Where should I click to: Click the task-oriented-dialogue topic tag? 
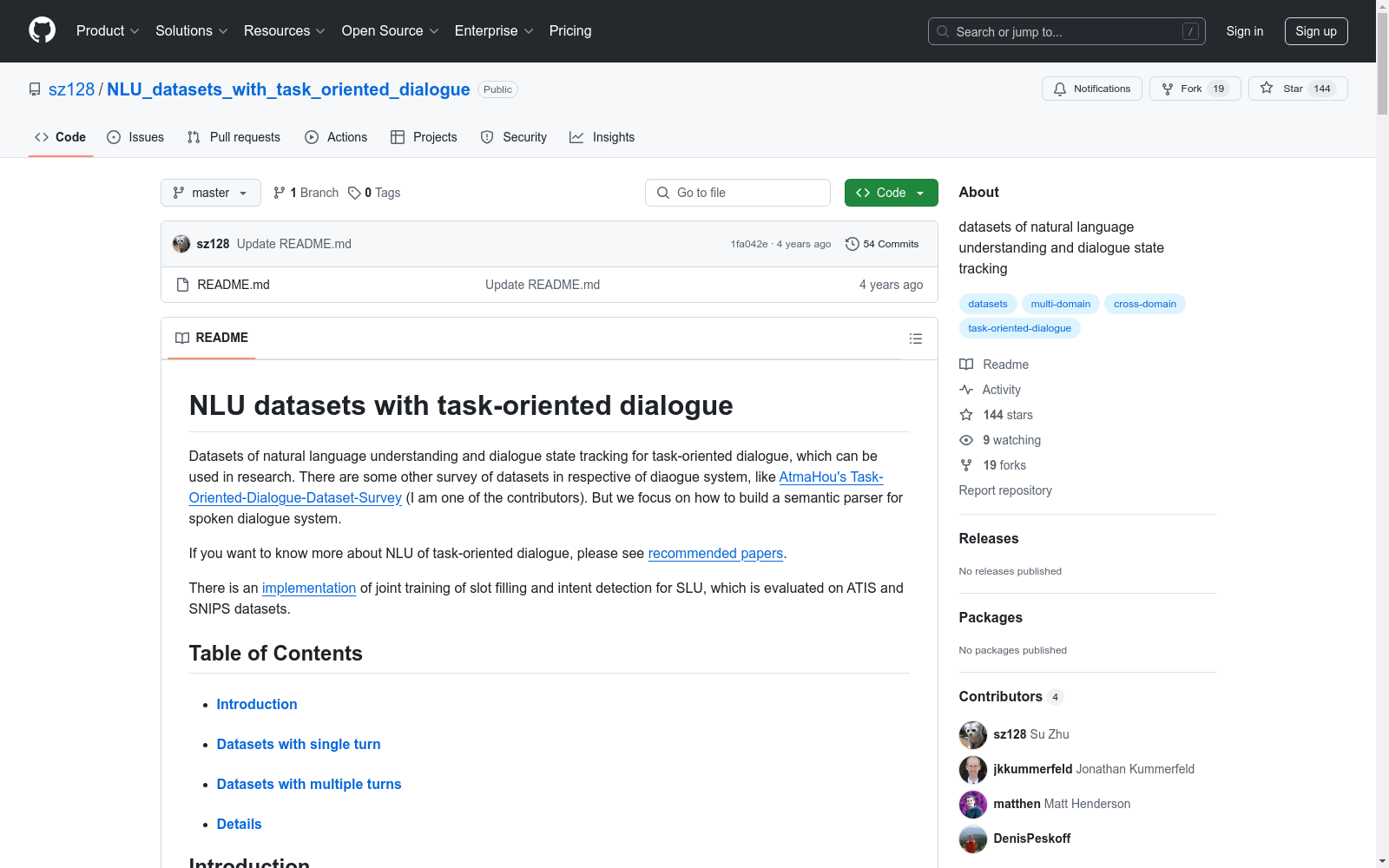tap(1020, 328)
